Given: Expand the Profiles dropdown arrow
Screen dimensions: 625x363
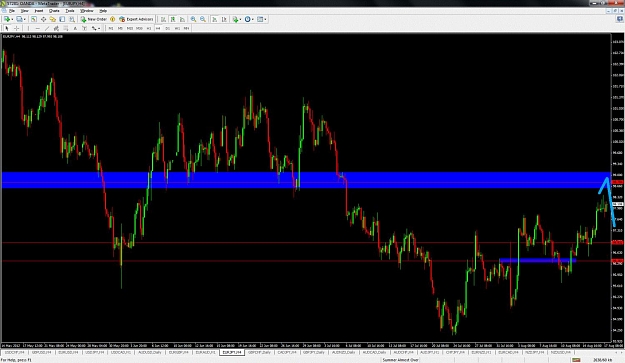Looking at the screenshot, I should click(25, 19).
